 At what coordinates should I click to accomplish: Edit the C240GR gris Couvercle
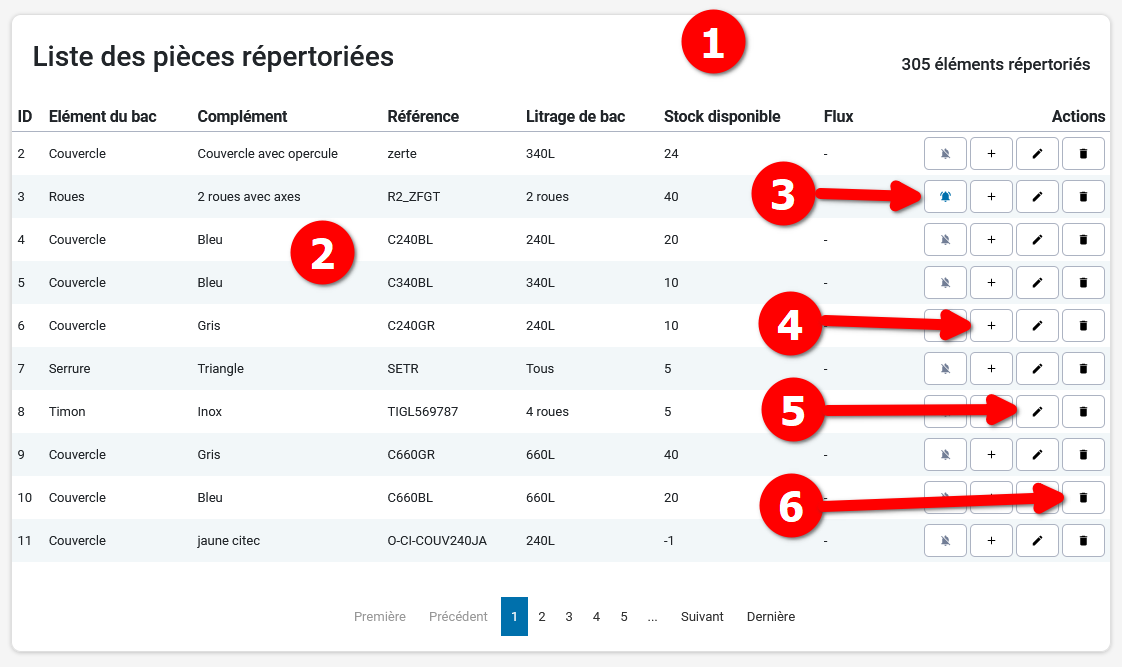click(1037, 326)
